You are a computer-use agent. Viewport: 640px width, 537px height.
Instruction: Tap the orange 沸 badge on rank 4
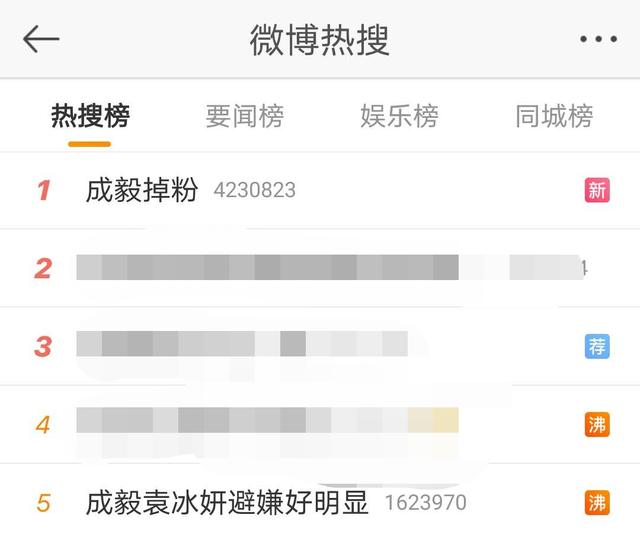pyautogui.click(x=597, y=424)
